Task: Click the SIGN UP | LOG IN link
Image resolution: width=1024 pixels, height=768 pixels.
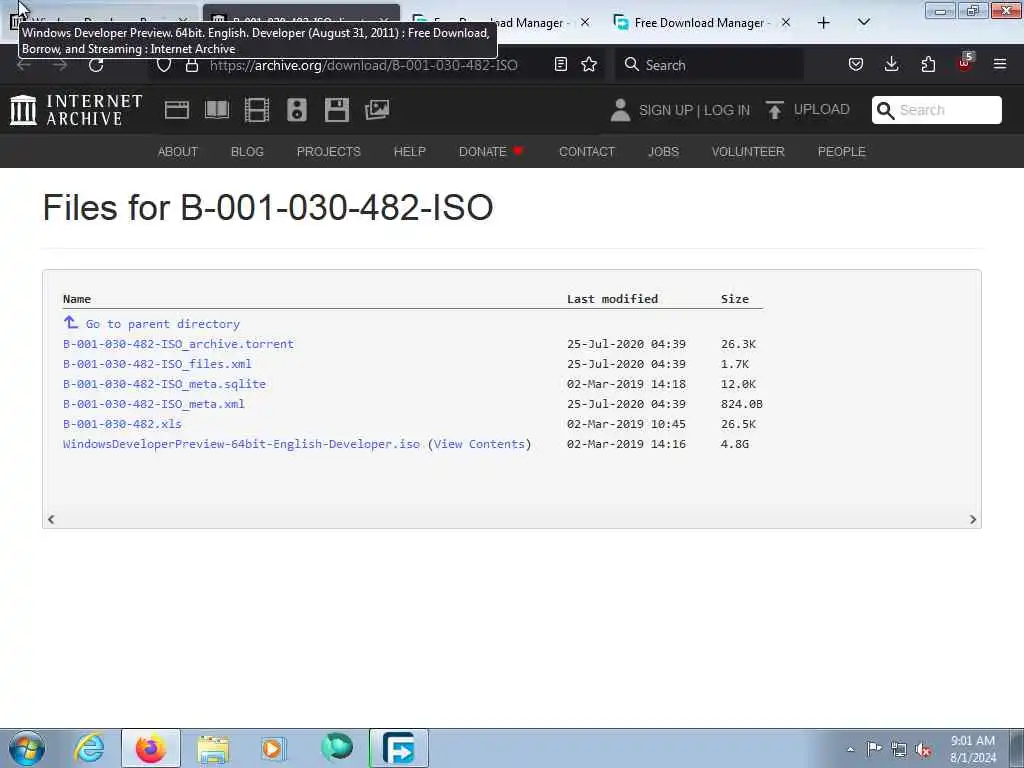Action: click(x=694, y=110)
